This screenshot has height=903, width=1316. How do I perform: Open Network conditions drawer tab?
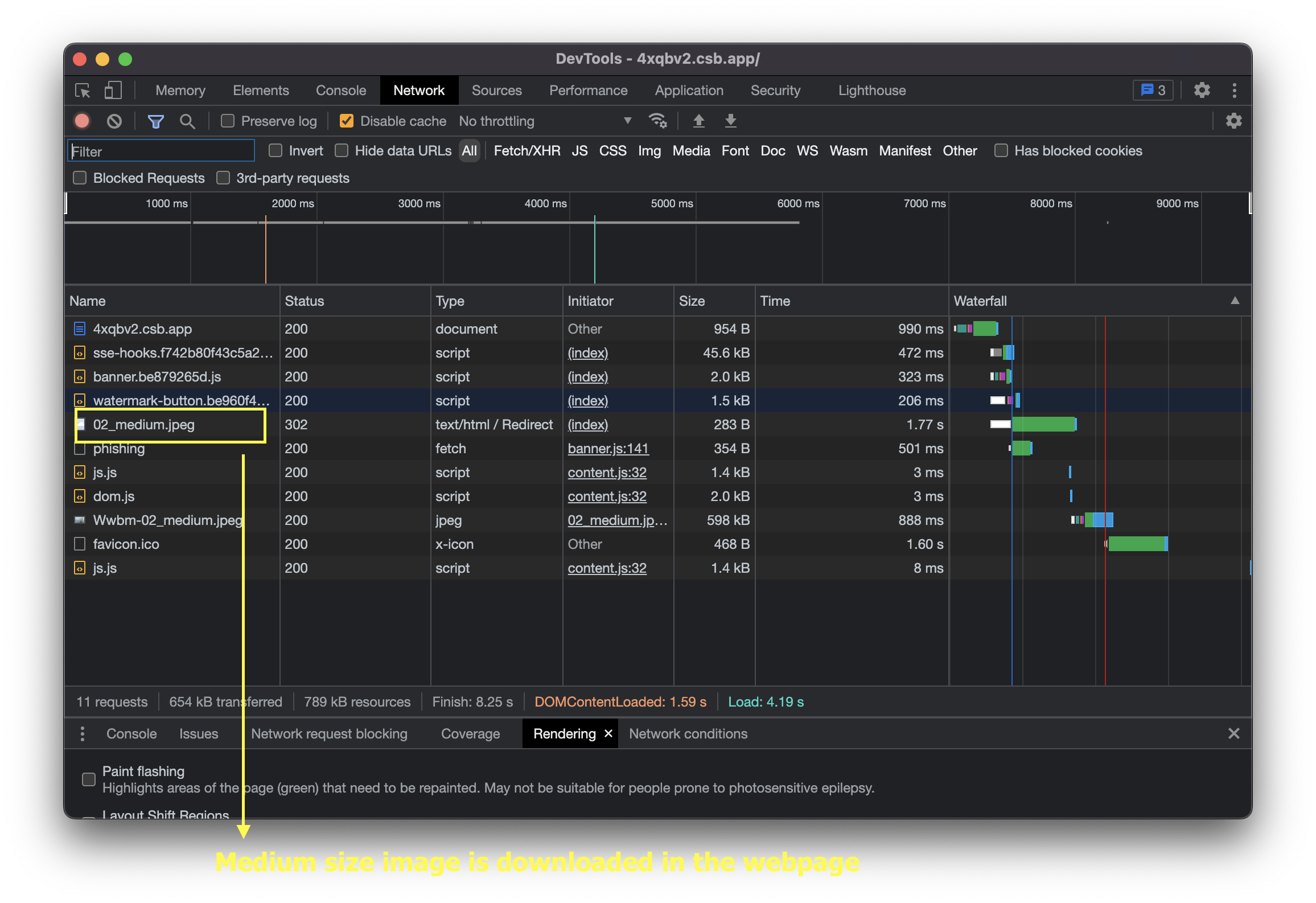(688, 734)
